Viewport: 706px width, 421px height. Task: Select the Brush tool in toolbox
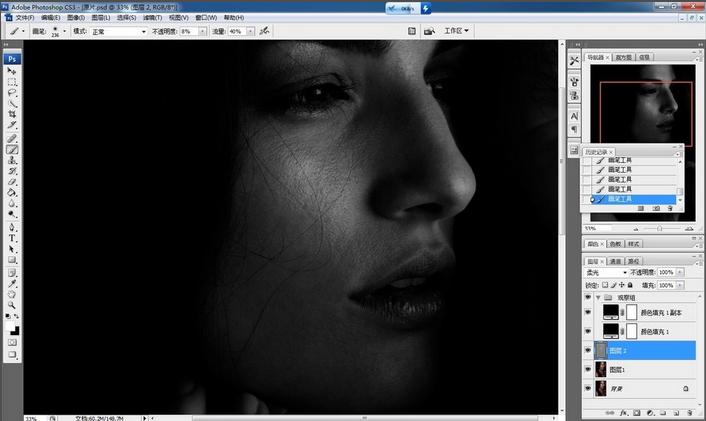click(x=12, y=149)
